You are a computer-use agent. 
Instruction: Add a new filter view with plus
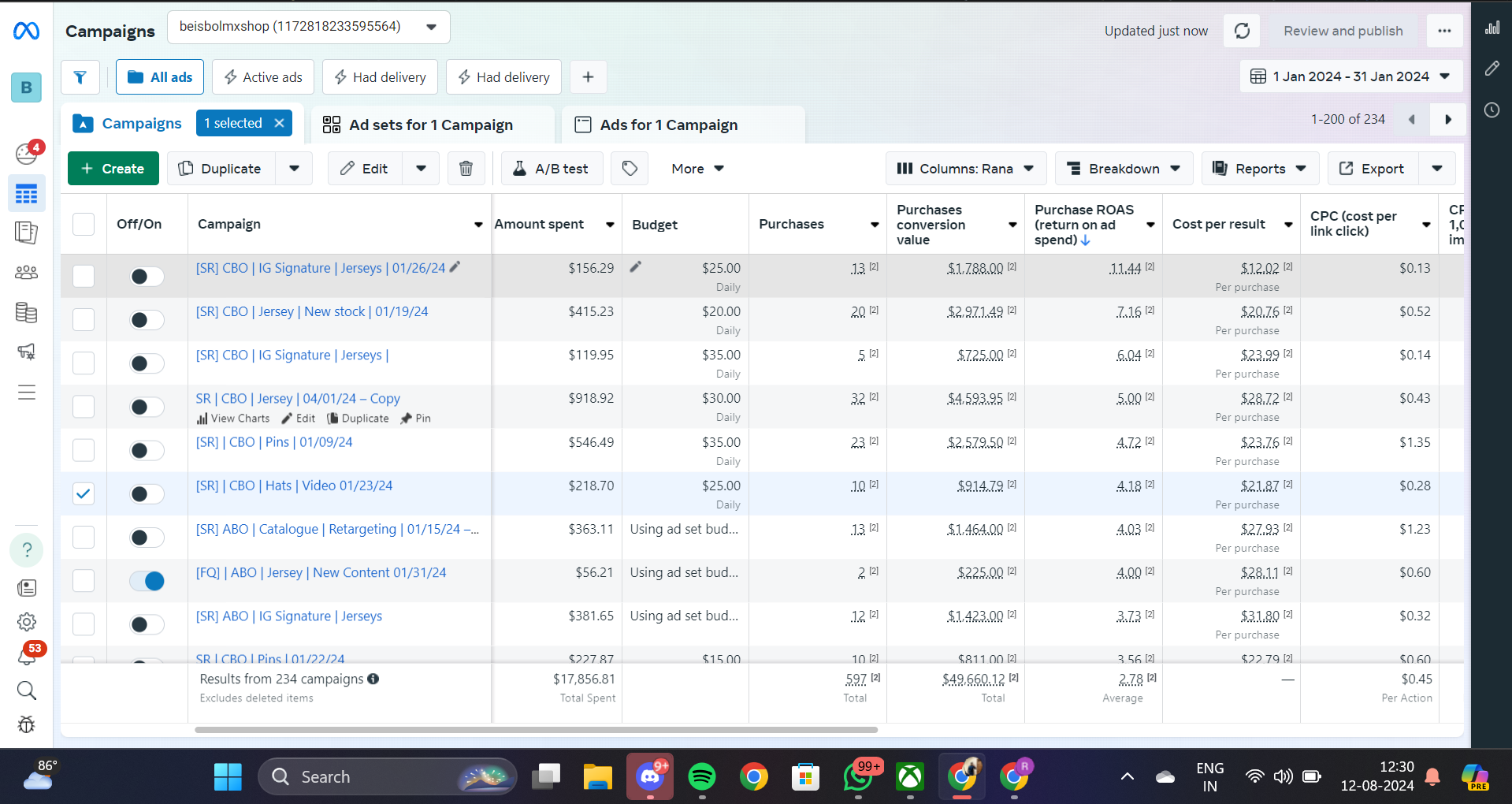pos(588,77)
